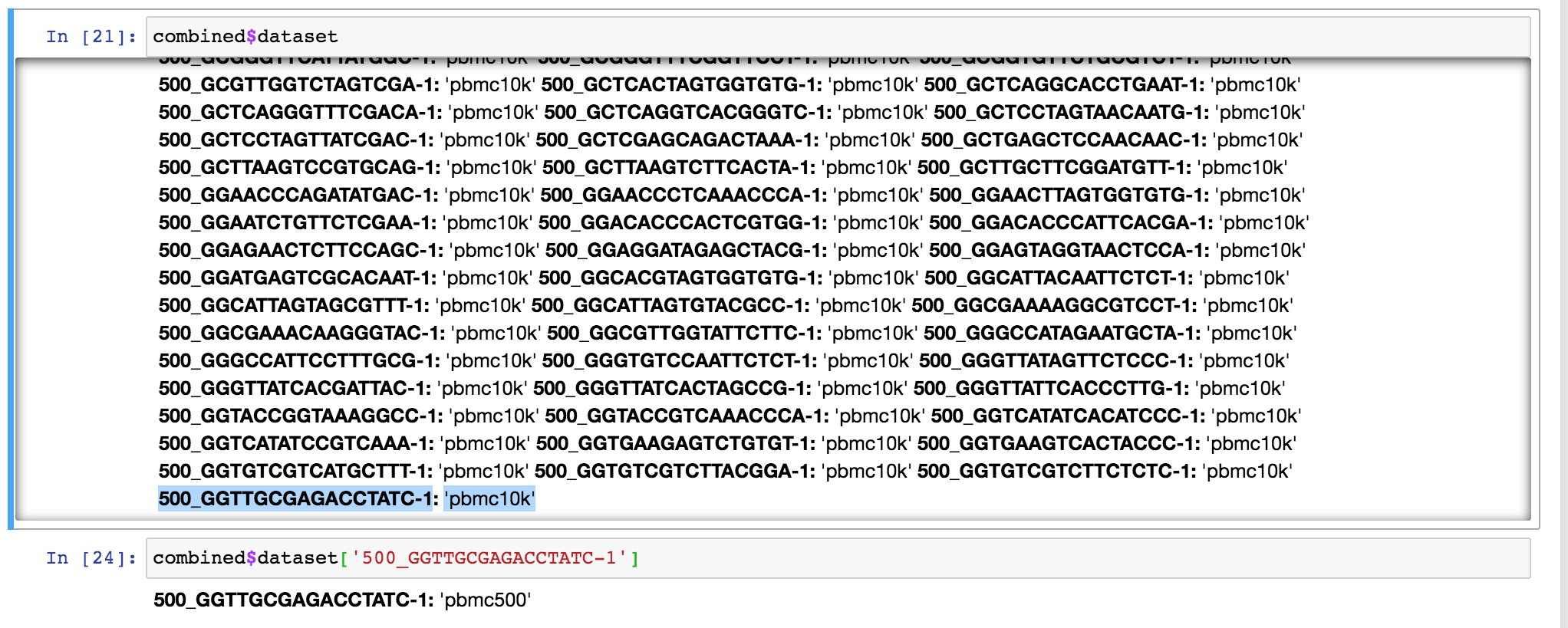Select the highlighted 500_GGTTGCGAGACCTATC-1 entry

tap(294, 498)
